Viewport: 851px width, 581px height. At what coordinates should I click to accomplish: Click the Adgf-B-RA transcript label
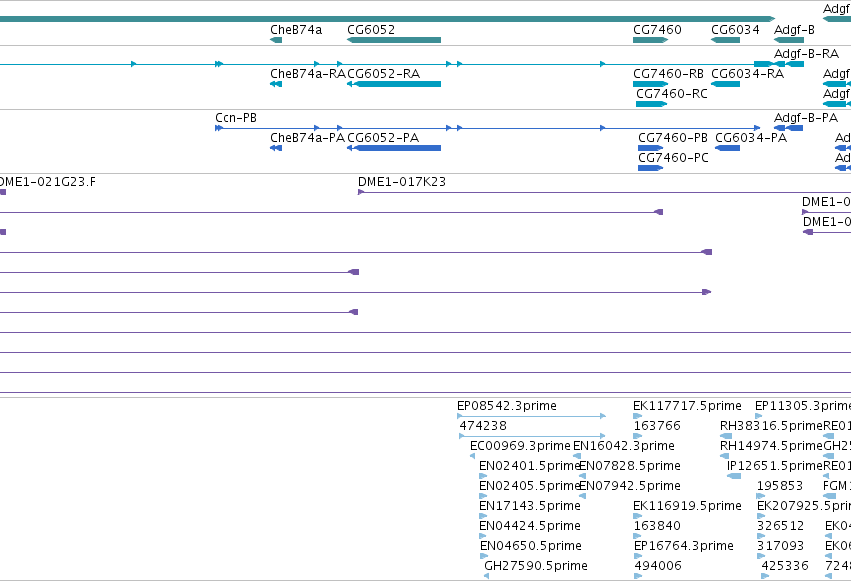pos(806,54)
